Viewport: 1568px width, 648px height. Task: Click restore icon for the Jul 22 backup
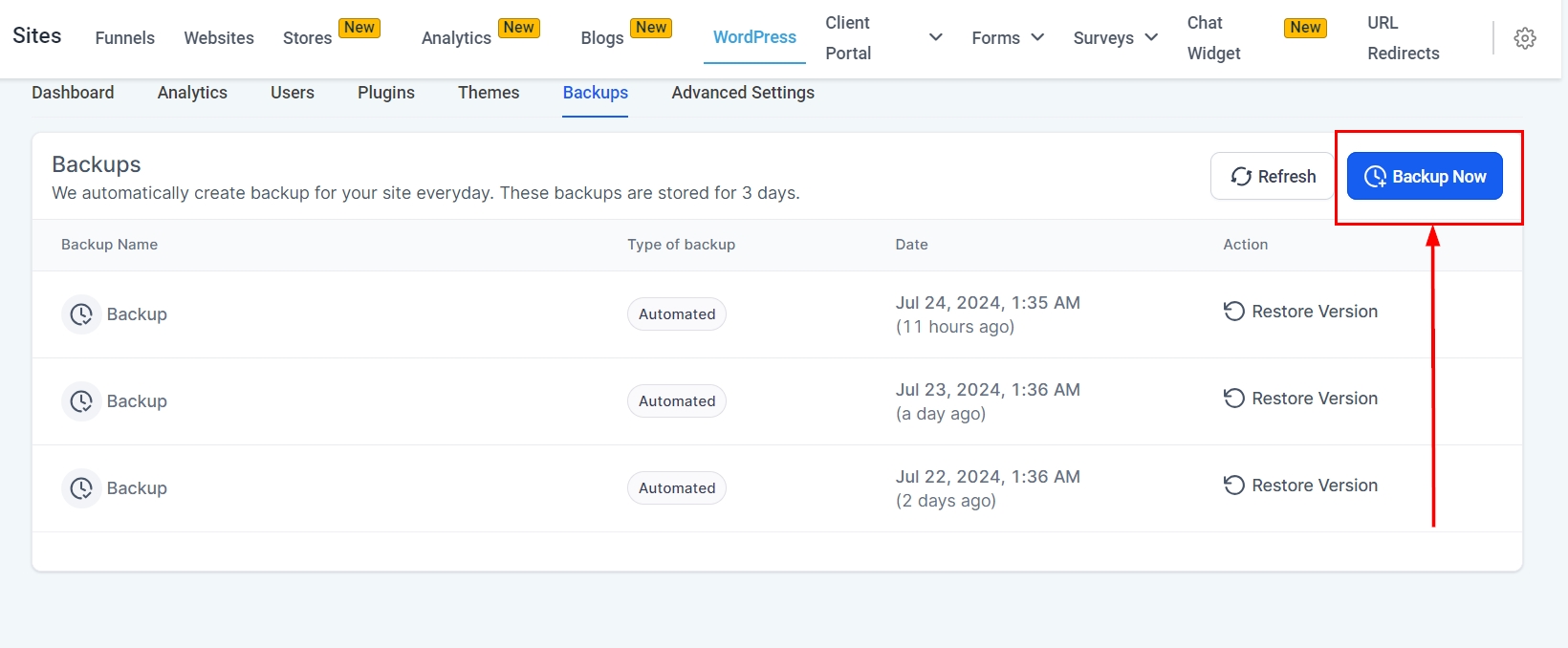[1234, 486]
